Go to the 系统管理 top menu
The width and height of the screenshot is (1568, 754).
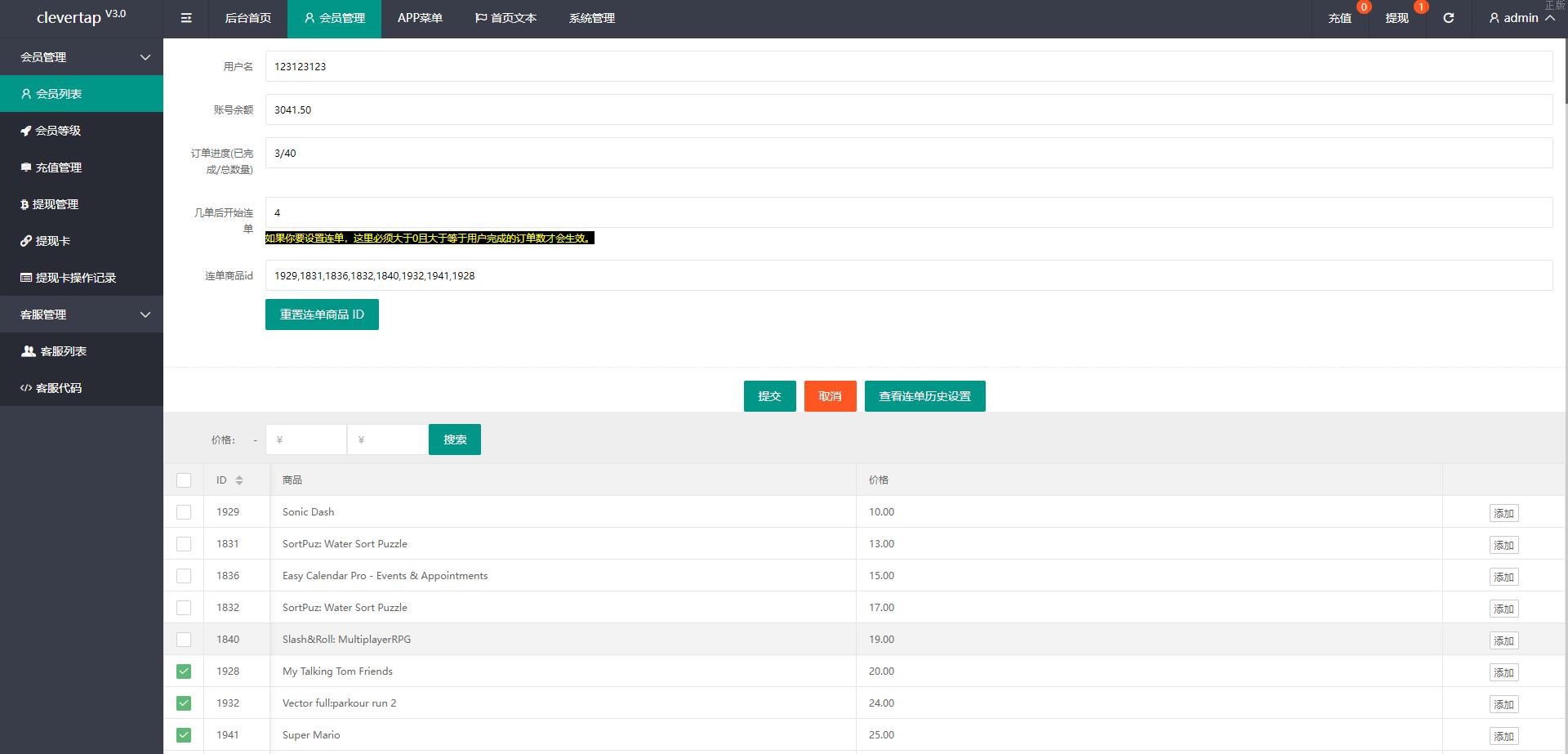(592, 18)
